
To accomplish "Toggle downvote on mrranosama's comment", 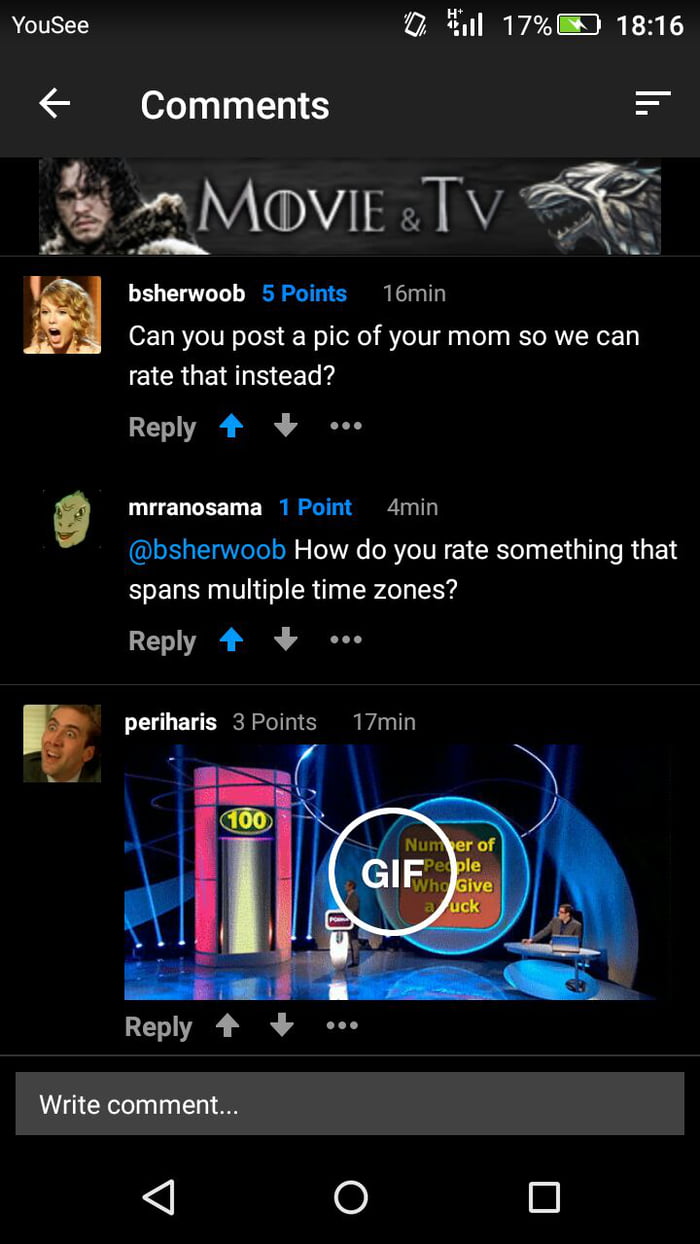I will (285, 640).
